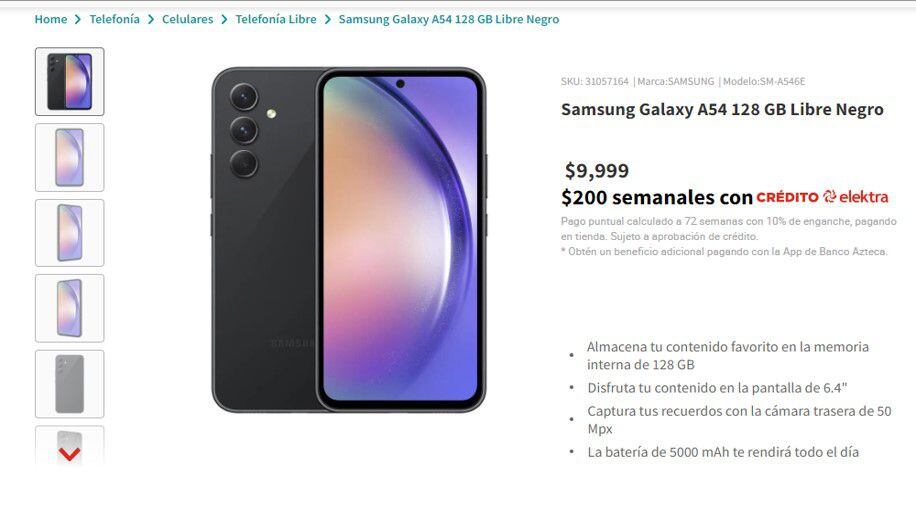Click the Crédito Elektra logo
The image size is (916, 511).
pos(822,197)
